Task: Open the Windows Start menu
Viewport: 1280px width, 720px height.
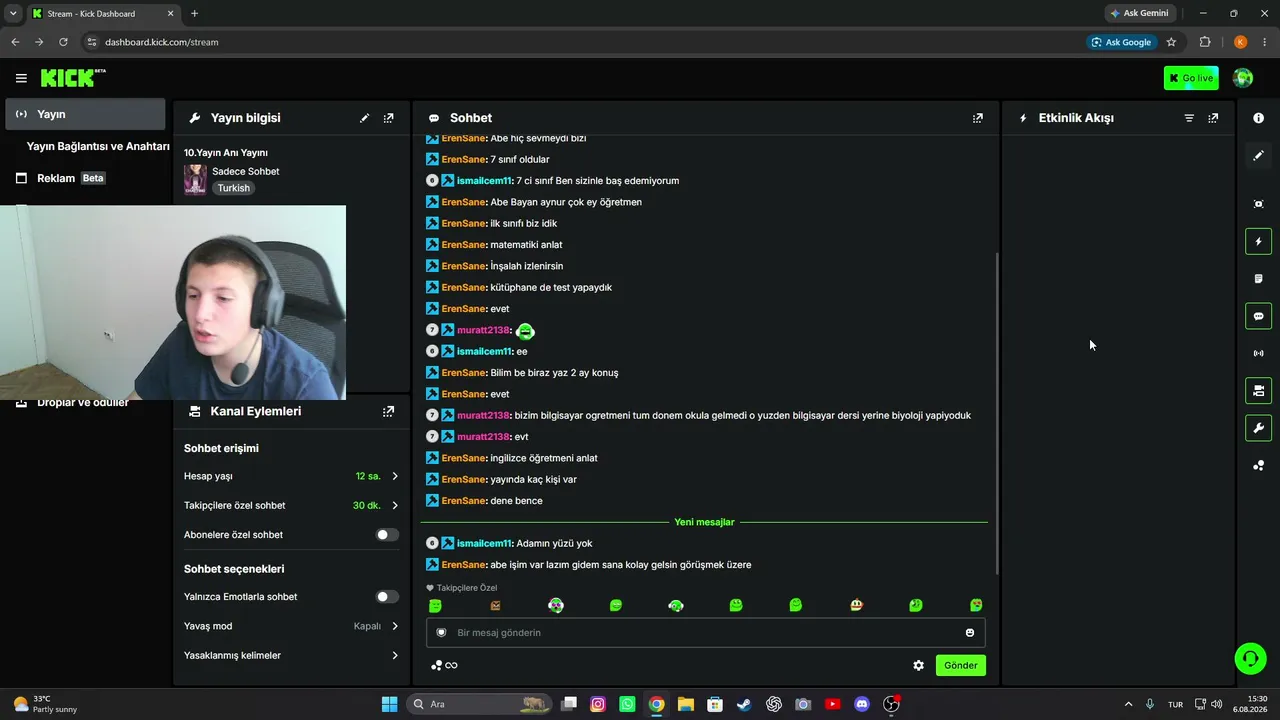Action: tap(389, 704)
